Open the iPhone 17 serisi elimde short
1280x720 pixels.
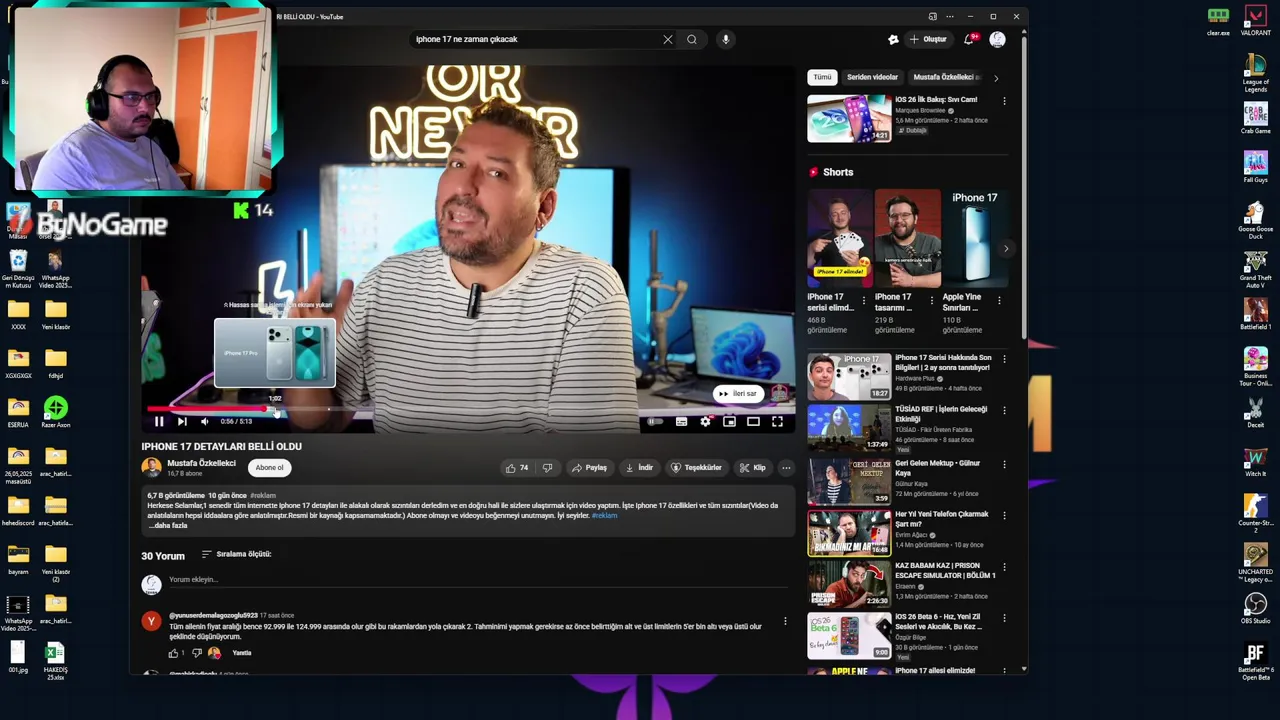click(839, 238)
